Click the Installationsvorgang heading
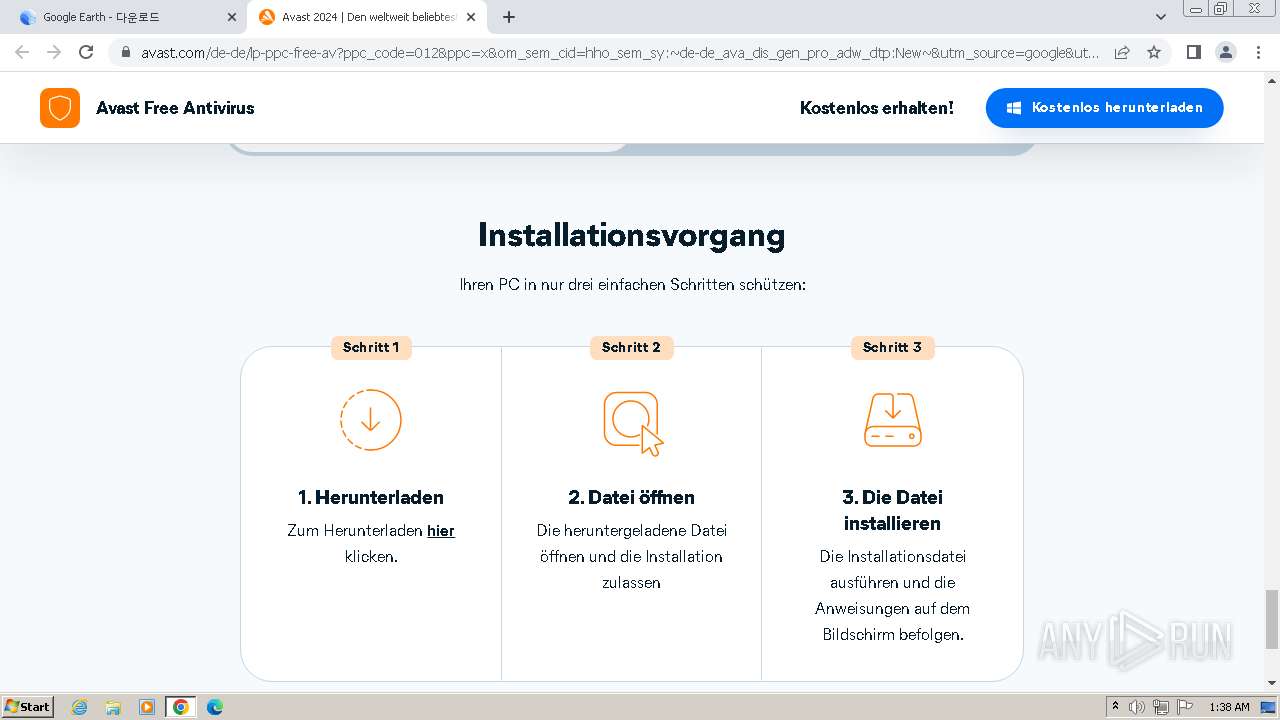1280x720 pixels. pos(632,235)
